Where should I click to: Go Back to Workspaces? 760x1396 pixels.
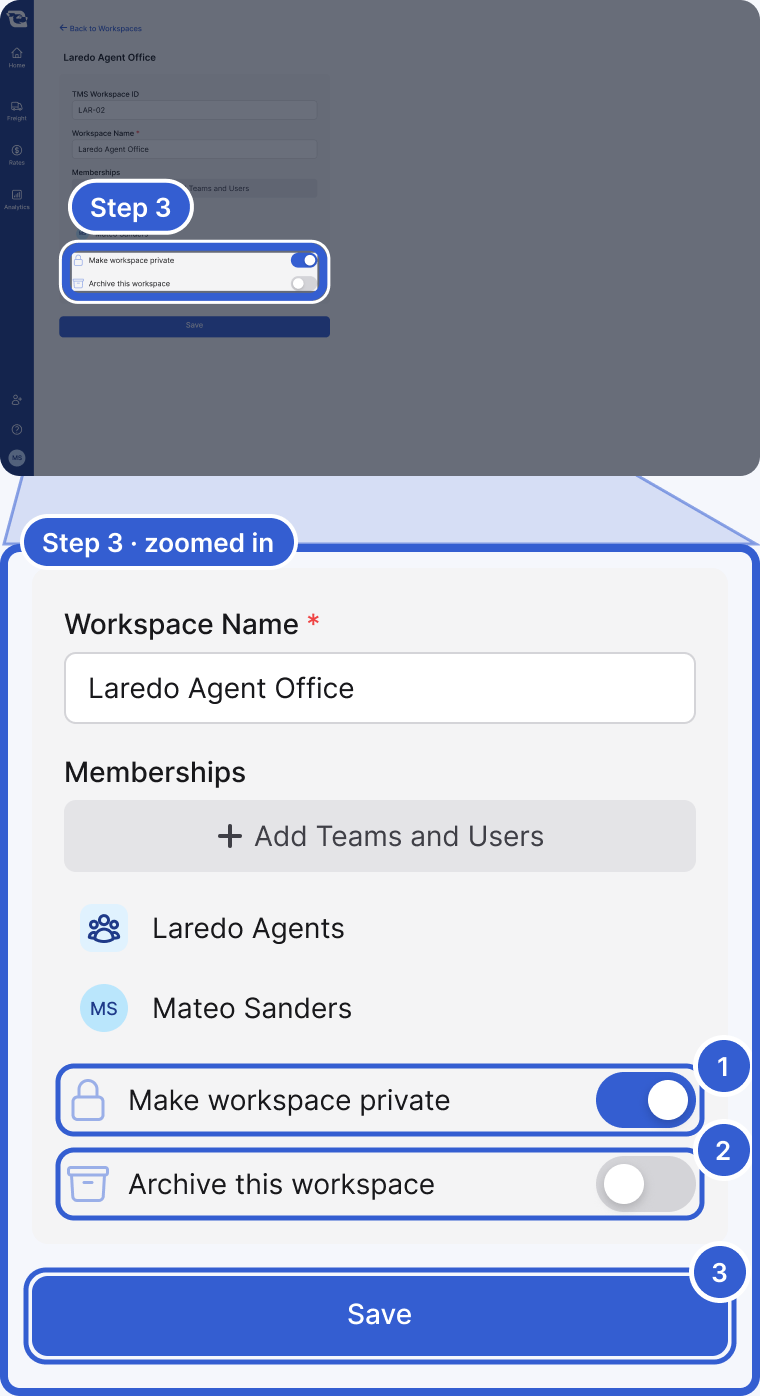(x=100, y=29)
